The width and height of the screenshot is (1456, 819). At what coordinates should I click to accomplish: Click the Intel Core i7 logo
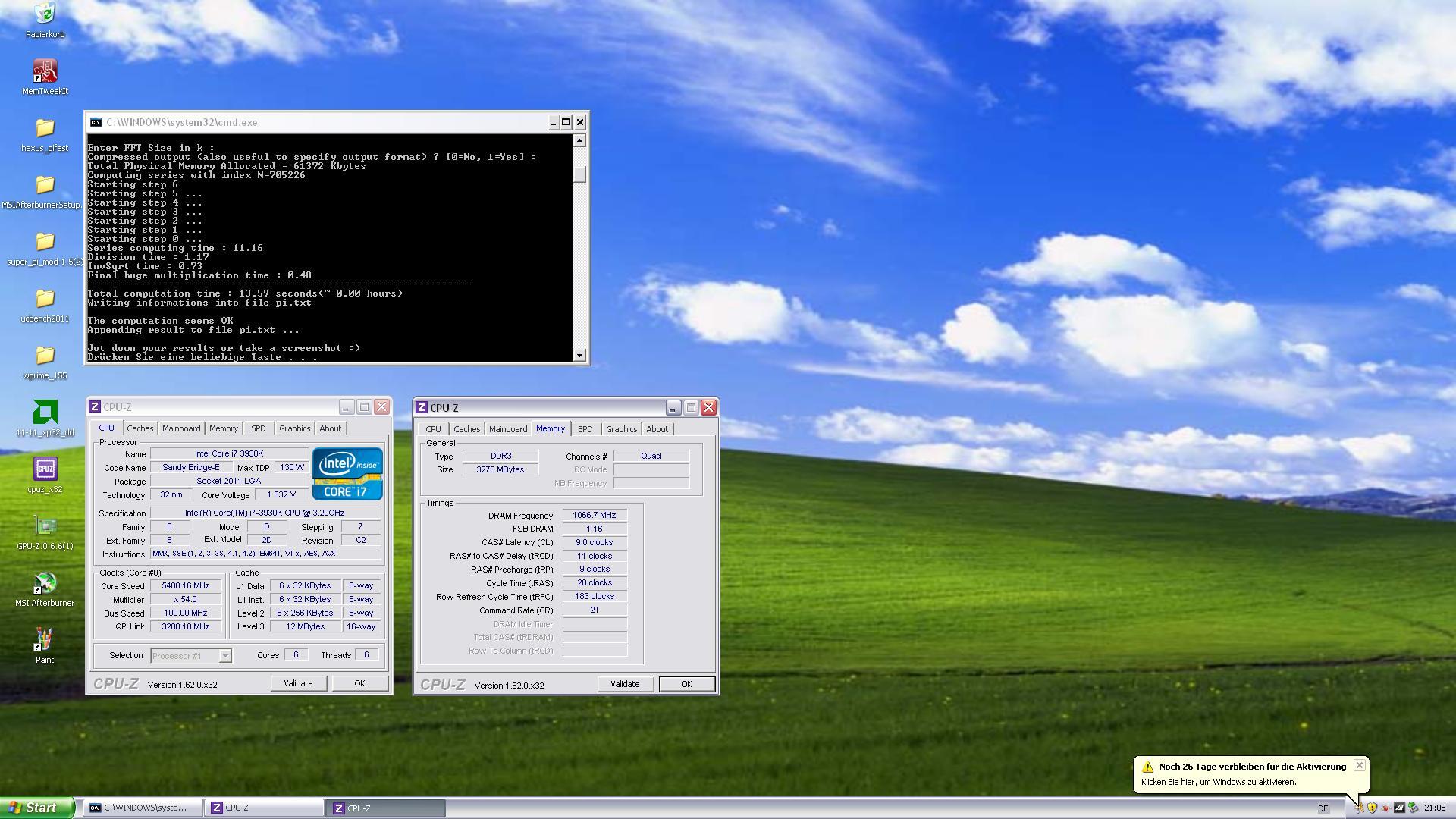point(347,474)
